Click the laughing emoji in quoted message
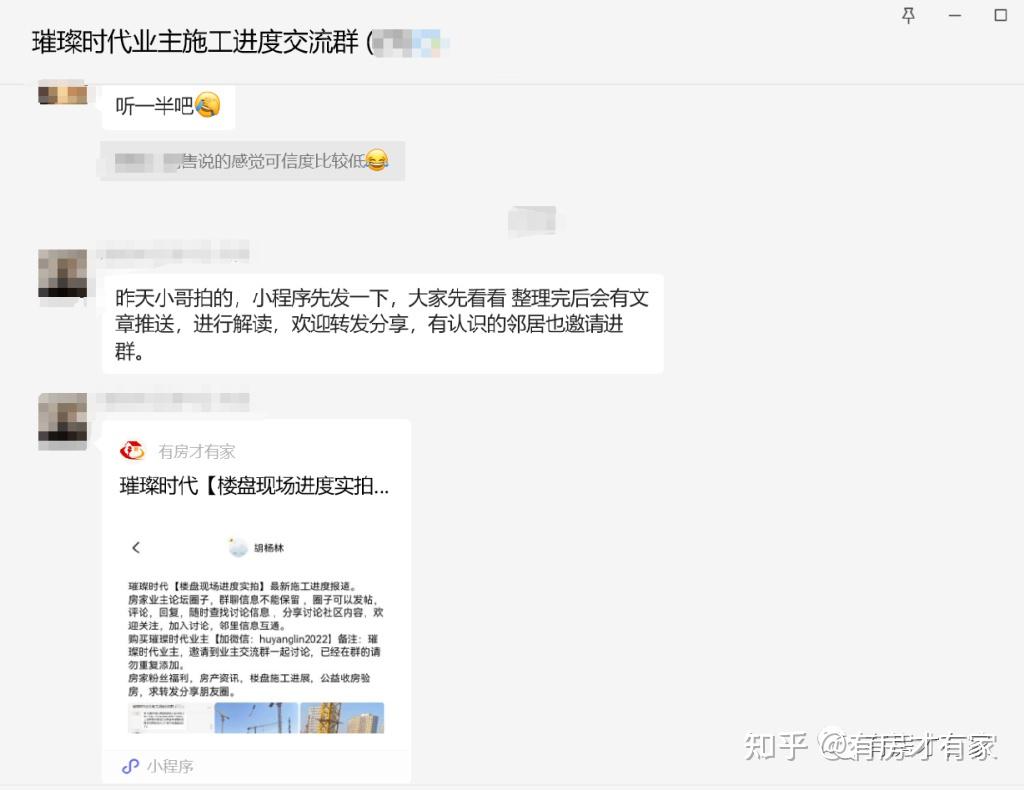Viewport: 1024px width, 790px height. pyautogui.click(x=377, y=159)
